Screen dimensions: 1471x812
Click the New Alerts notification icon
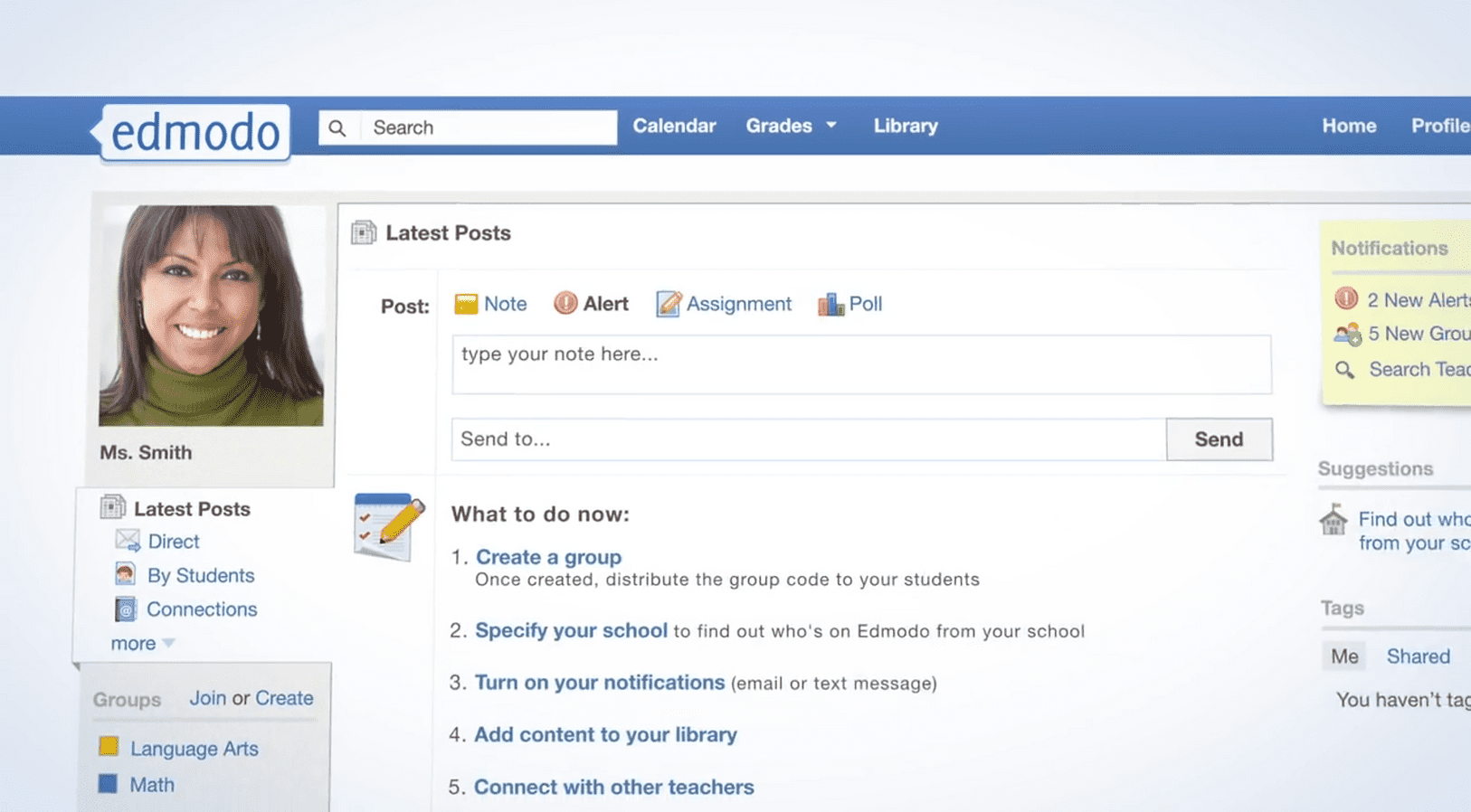coord(1346,298)
